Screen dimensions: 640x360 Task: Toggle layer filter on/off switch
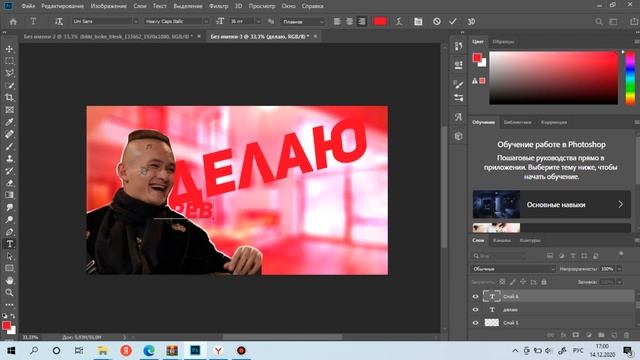tap(621, 254)
